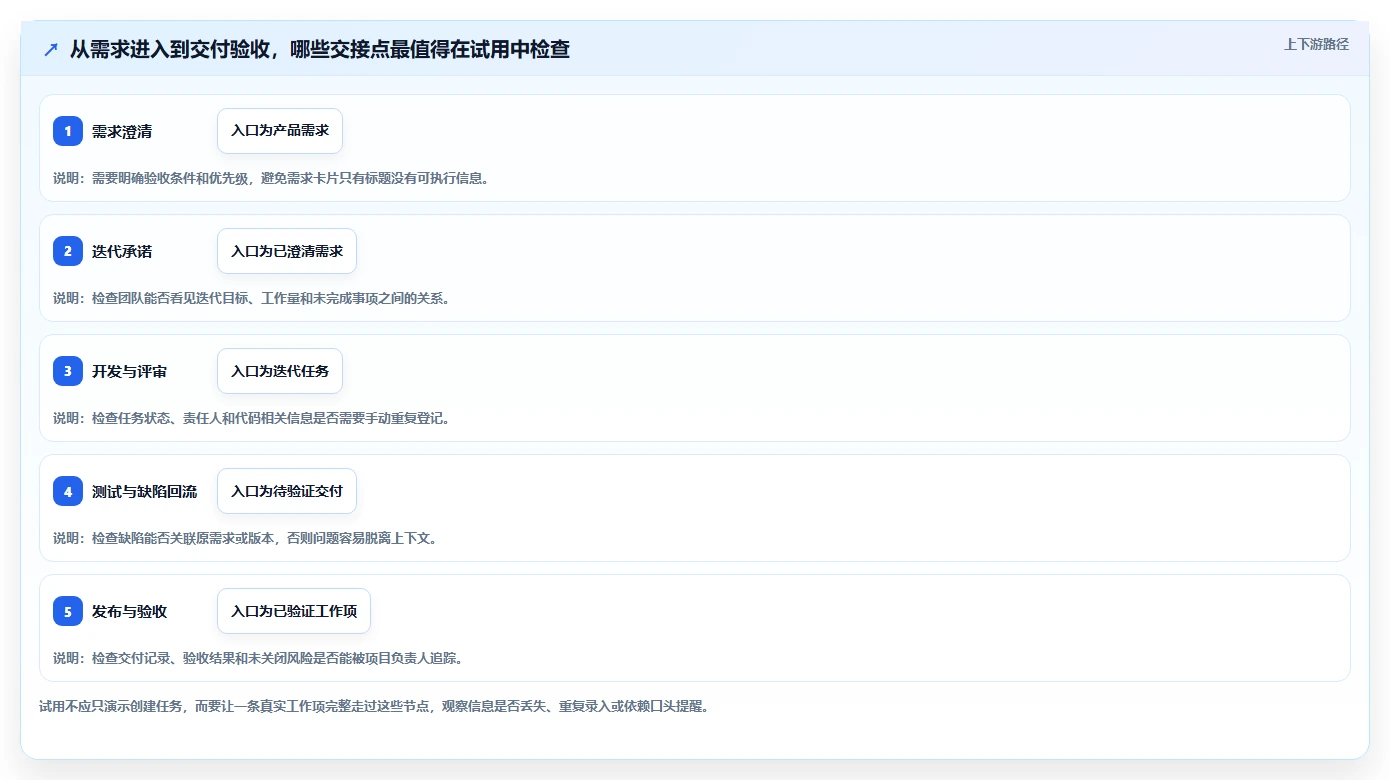Image resolution: width=1390 pixels, height=780 pixels.
Task: Select the 开发与评审 step title
Action: (x=129, y=371)
